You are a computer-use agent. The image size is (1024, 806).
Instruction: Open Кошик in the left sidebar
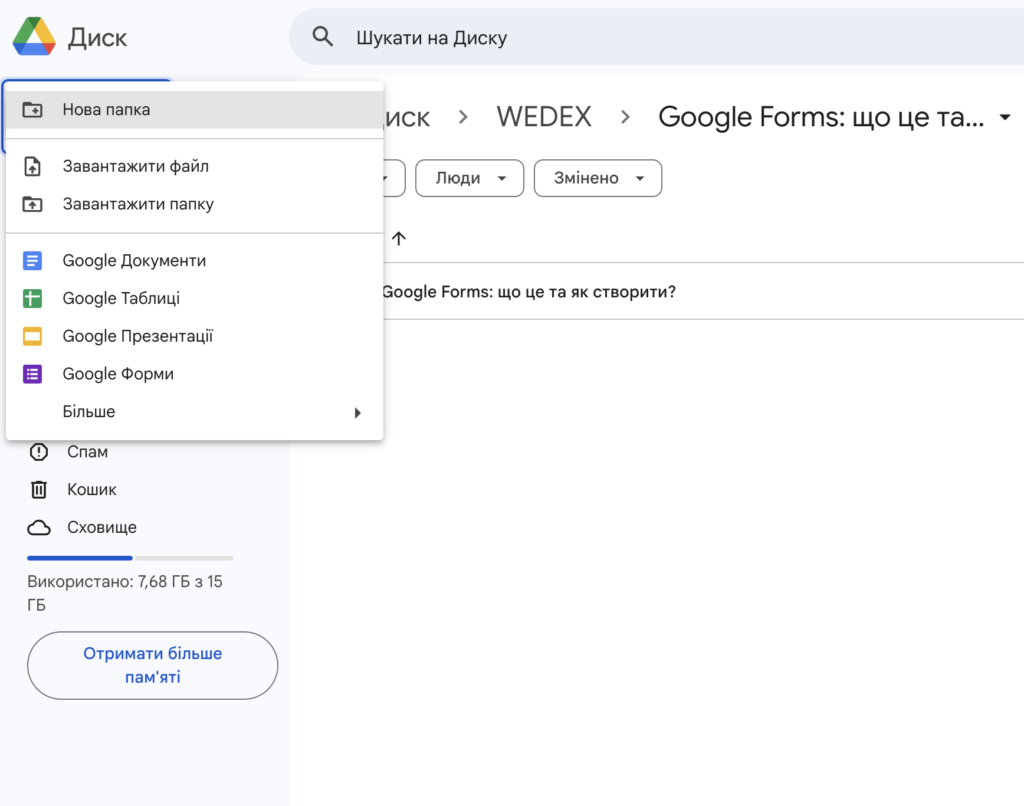pos(92,489)
